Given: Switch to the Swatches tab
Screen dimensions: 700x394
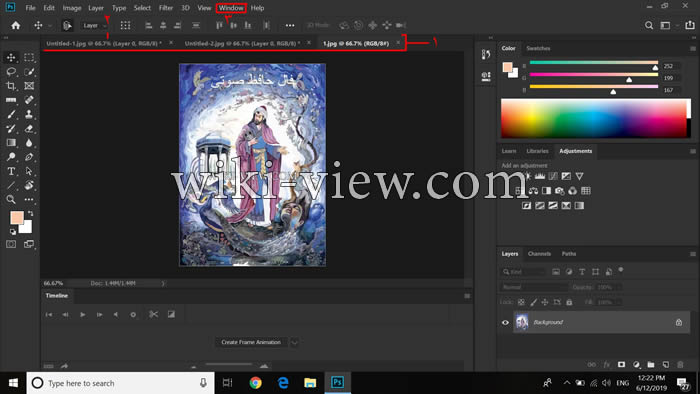Looking at the screenshot, I should tap(538, 48).
